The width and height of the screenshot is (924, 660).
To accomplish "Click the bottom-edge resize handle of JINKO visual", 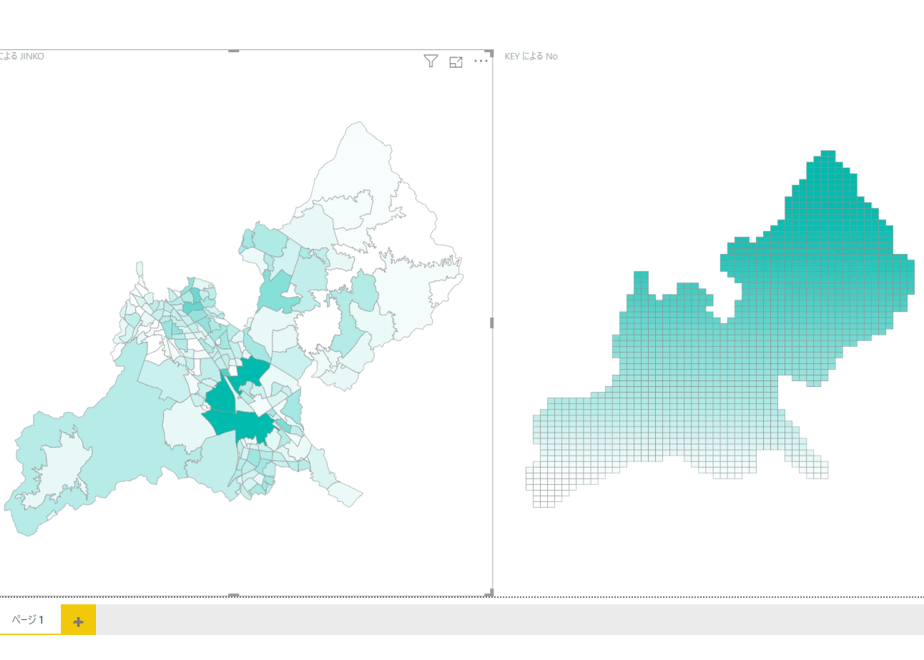I will tap(233, 595).
